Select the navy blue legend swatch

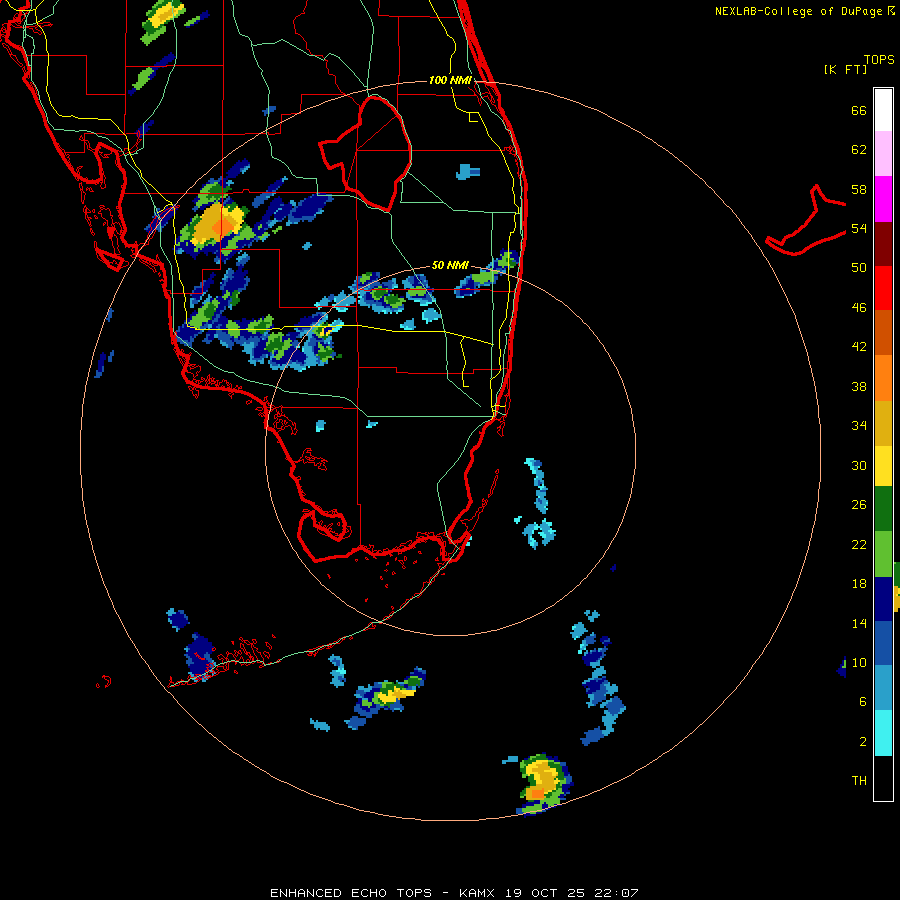883,599
